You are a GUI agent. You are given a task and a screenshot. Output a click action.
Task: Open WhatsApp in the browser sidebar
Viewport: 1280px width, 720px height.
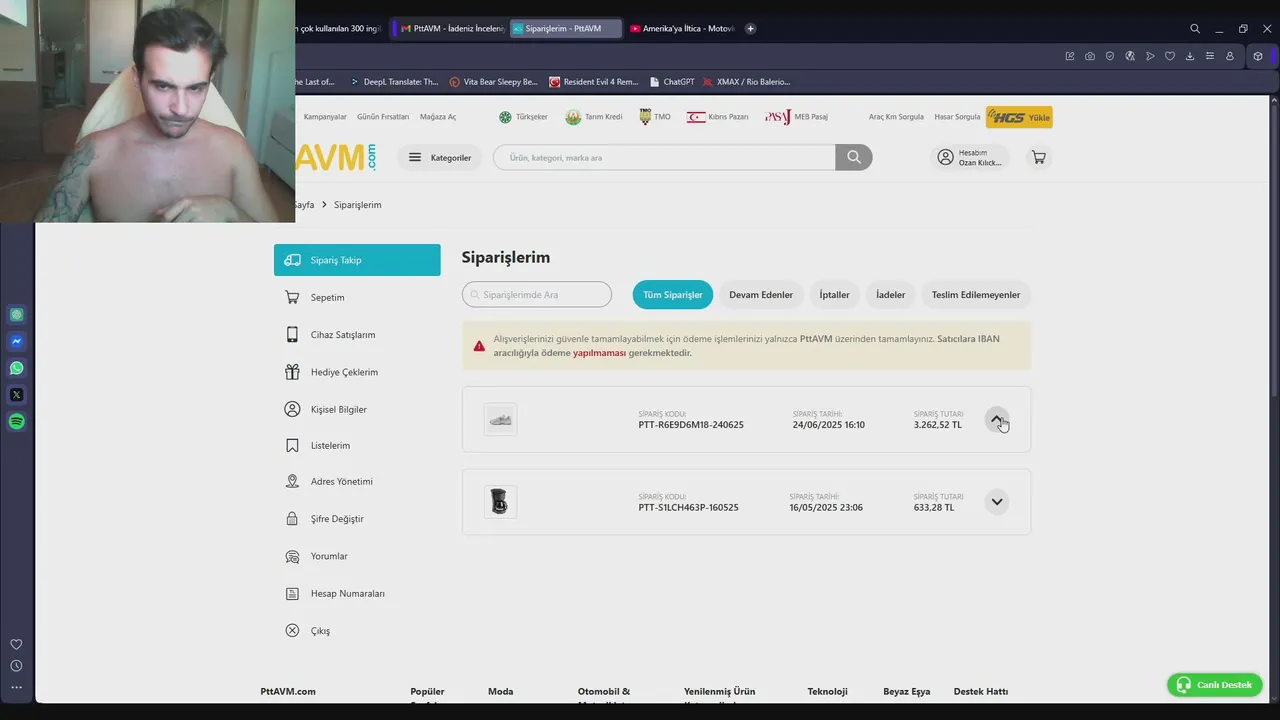(x=17, y=368)
